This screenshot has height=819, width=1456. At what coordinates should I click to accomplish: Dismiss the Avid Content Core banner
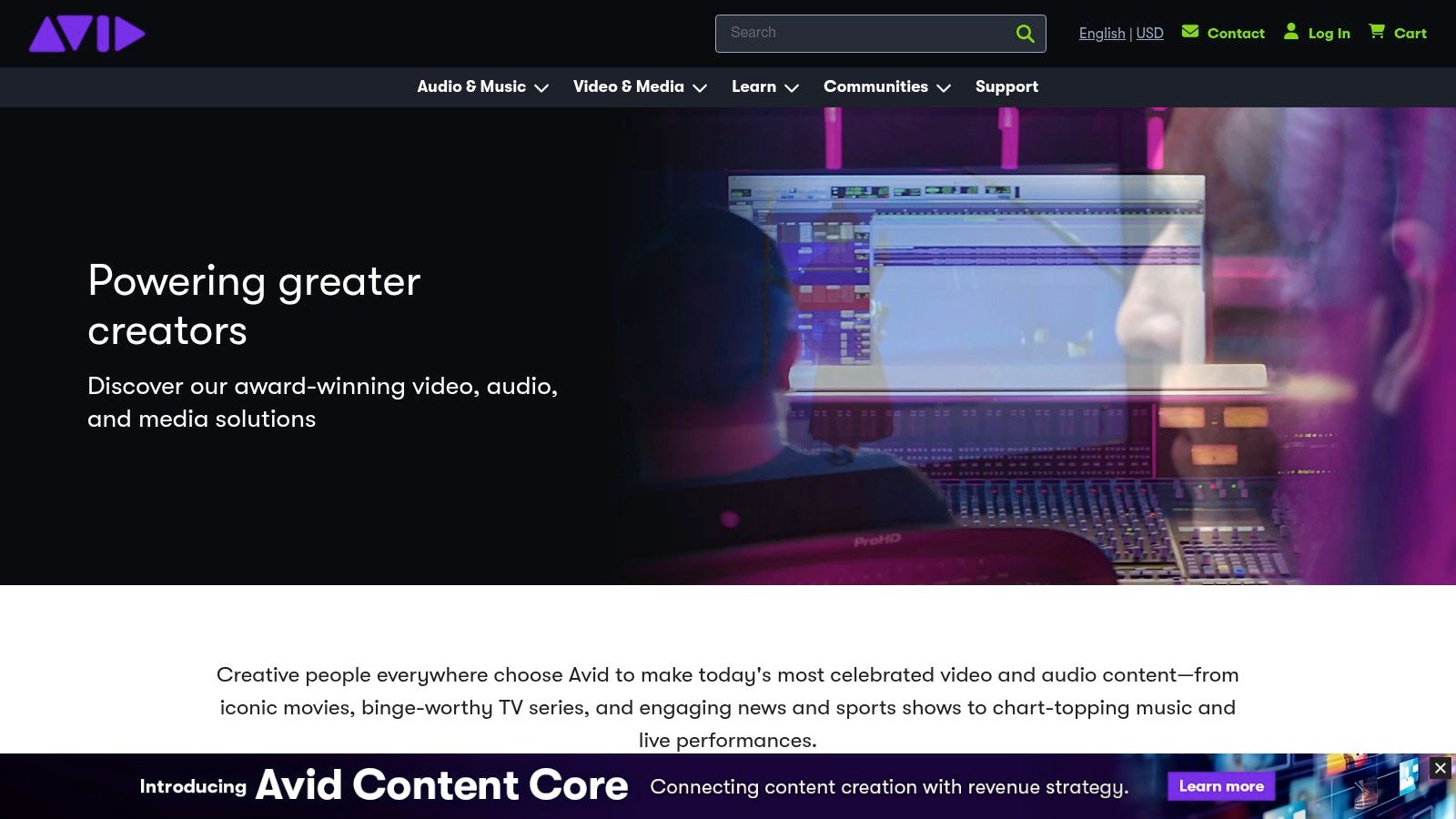pyautogui.click(x=1439, y=767)
